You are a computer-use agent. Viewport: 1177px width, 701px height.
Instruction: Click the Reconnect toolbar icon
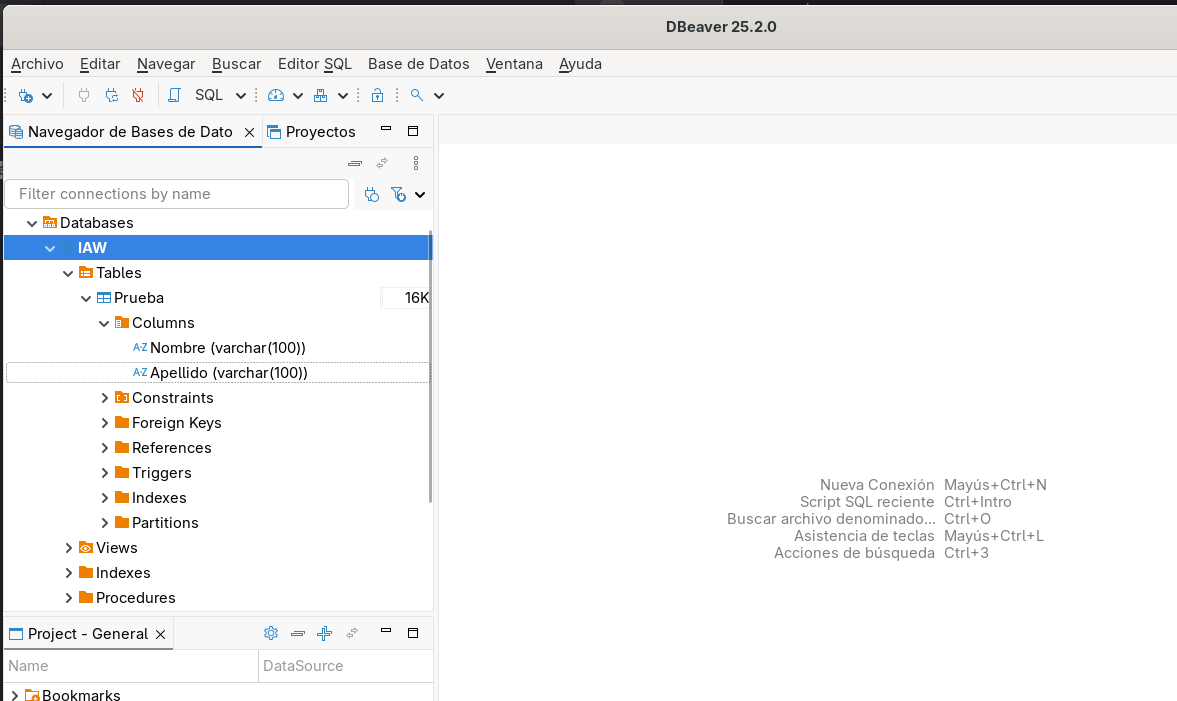(112, 95)
